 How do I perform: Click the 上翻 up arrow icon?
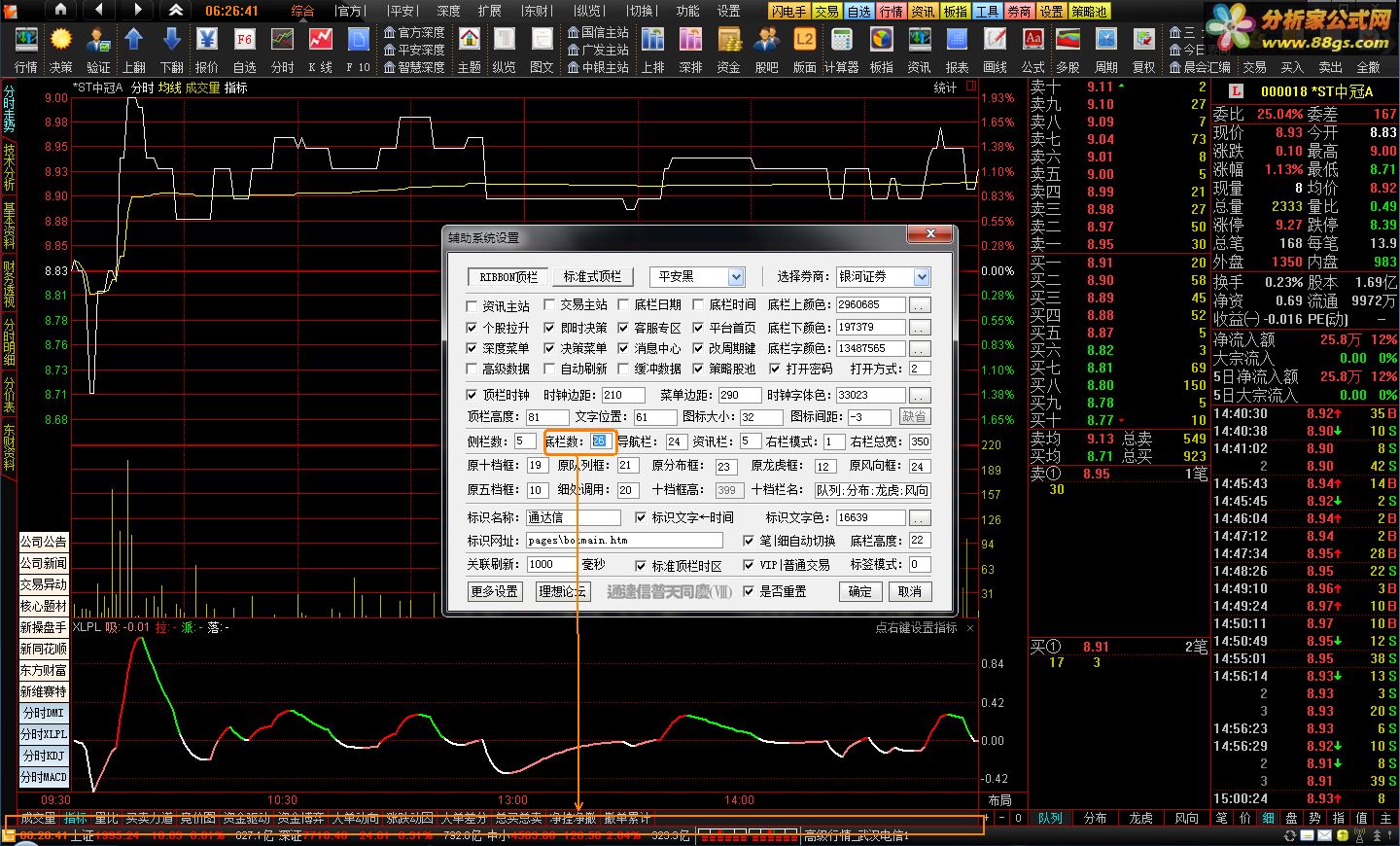(134, 49)
